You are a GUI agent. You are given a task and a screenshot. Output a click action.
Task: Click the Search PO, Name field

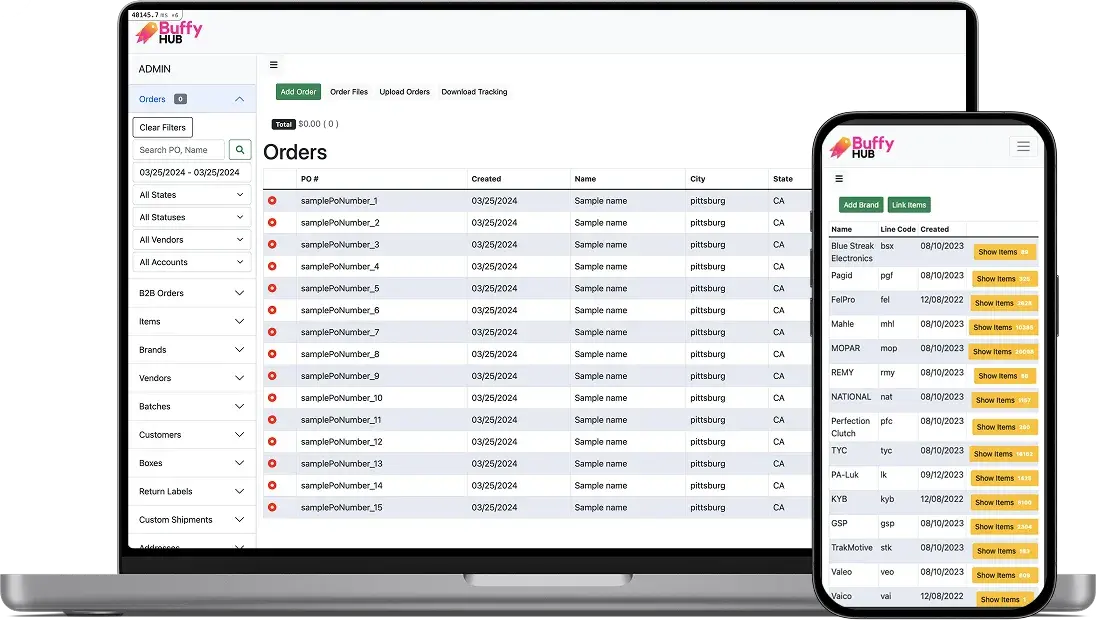point(178,150)
